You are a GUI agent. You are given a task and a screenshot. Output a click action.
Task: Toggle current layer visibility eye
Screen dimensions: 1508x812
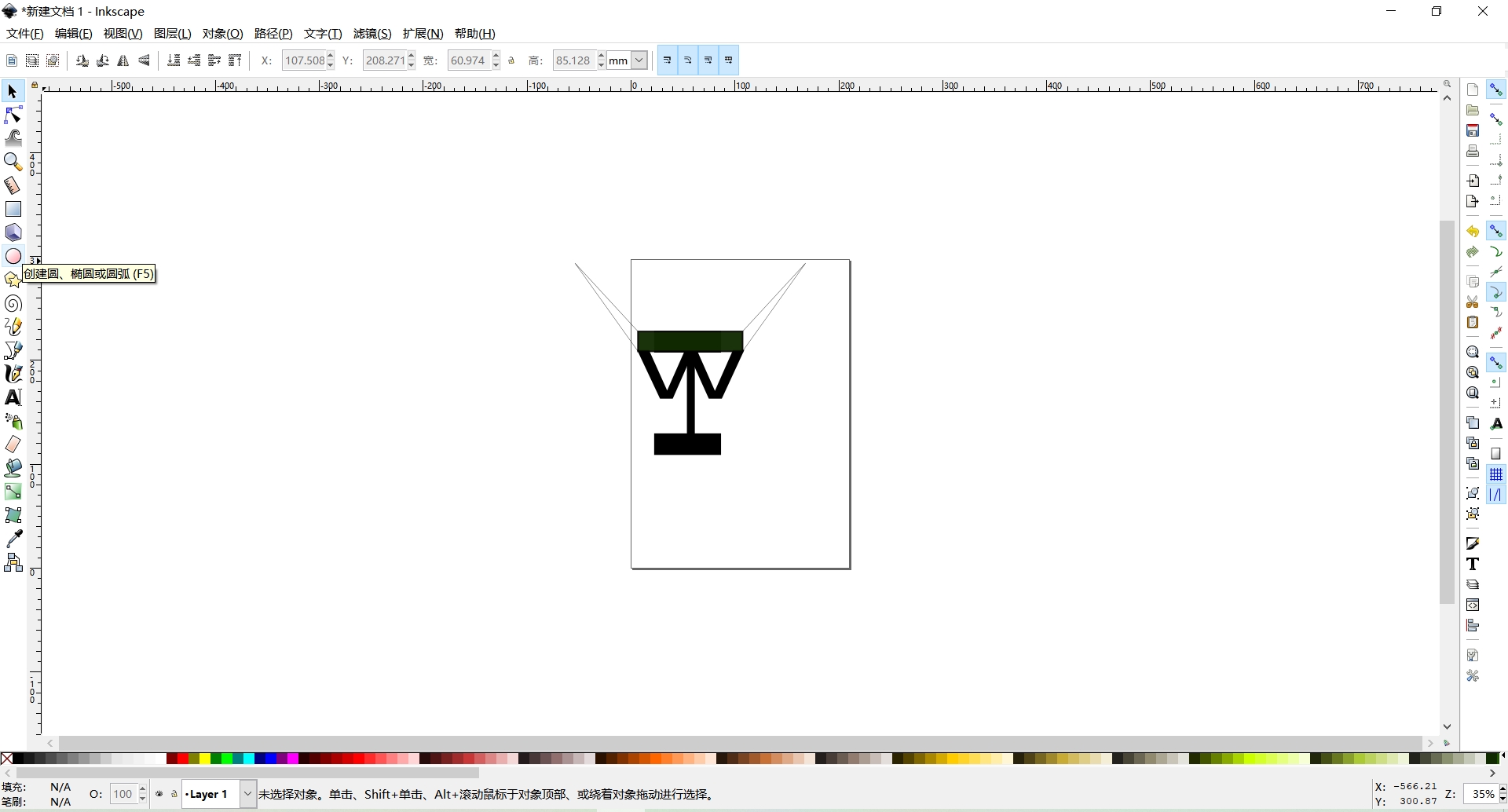(x=159, y=794)
